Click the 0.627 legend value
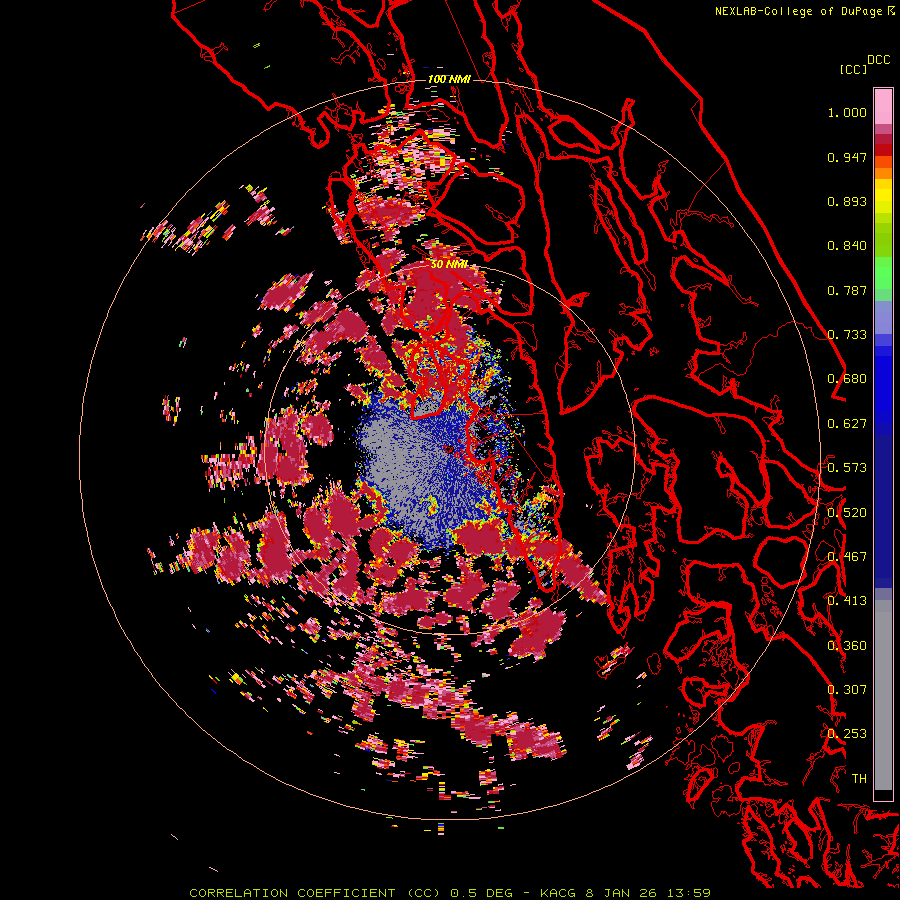 click(847, 424)
